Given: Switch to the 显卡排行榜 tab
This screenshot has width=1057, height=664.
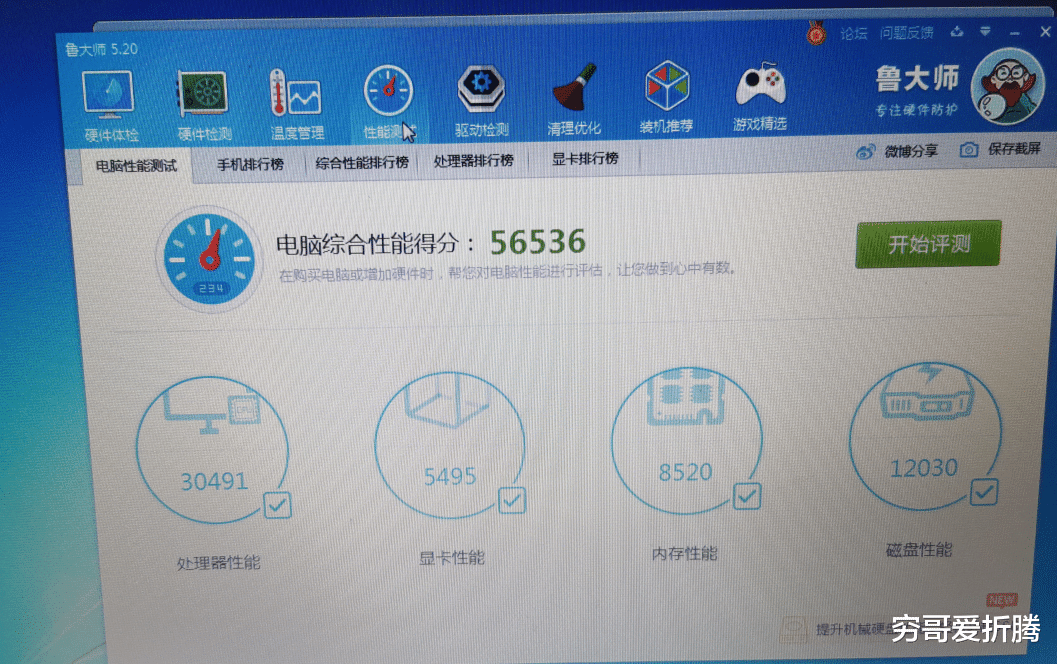Looking at the screenshot, I should tap(585, 159).
